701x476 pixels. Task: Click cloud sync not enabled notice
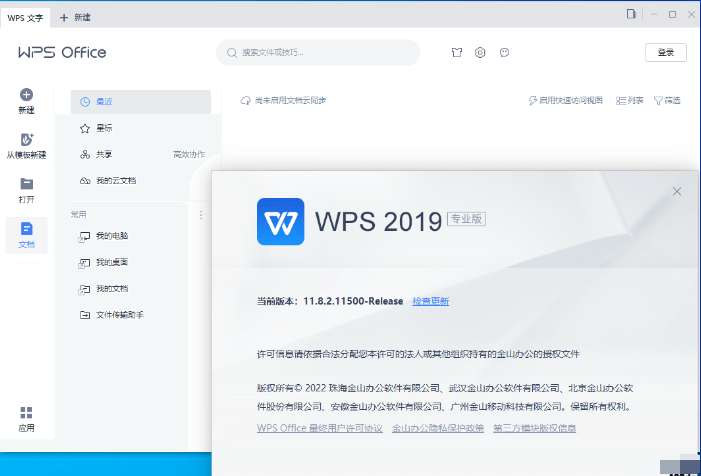[x=283, y=101]
